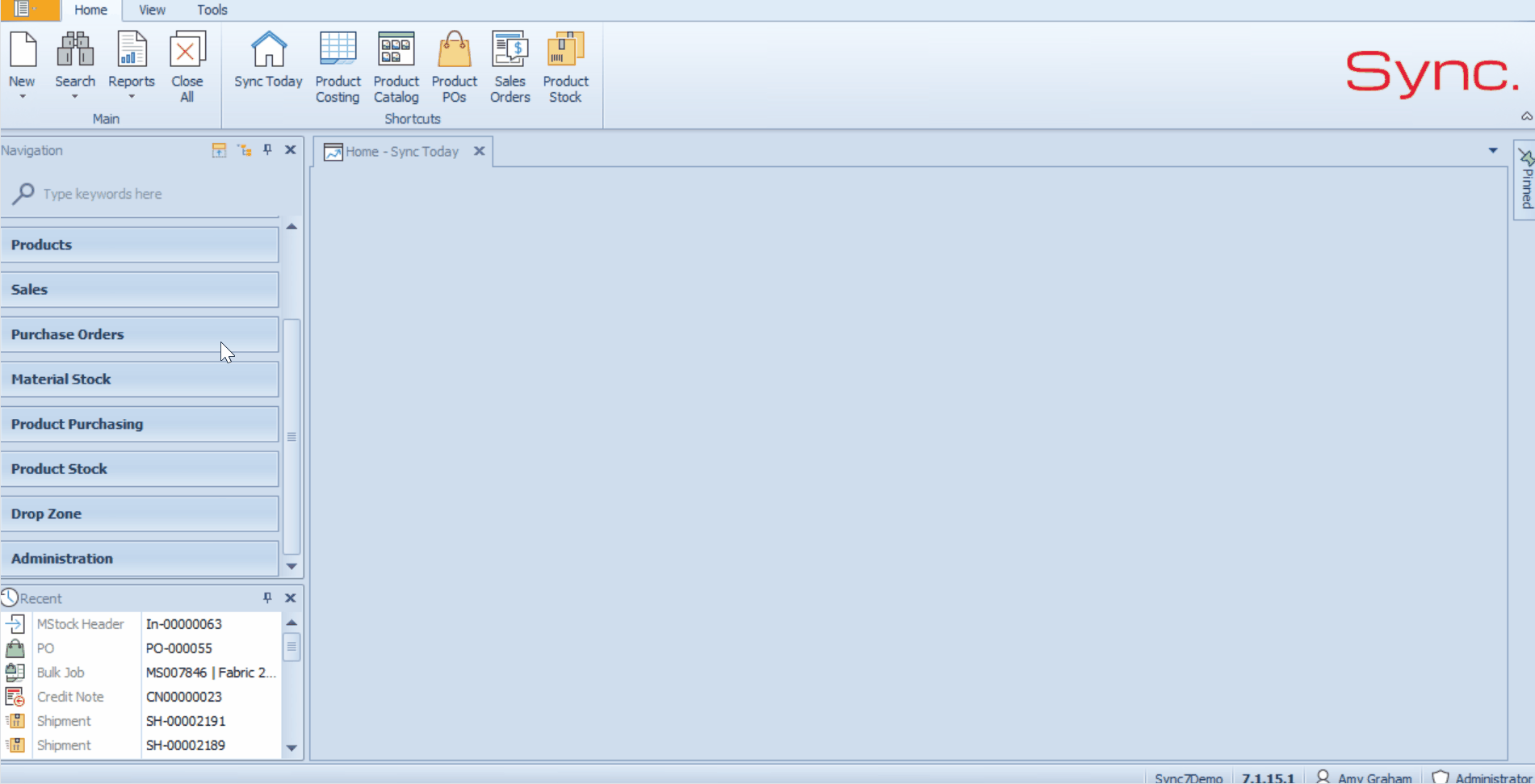The image size is (1535, 784).
Task: Click the Navigation search magnifier icon
Action: [x=23, y=194]
